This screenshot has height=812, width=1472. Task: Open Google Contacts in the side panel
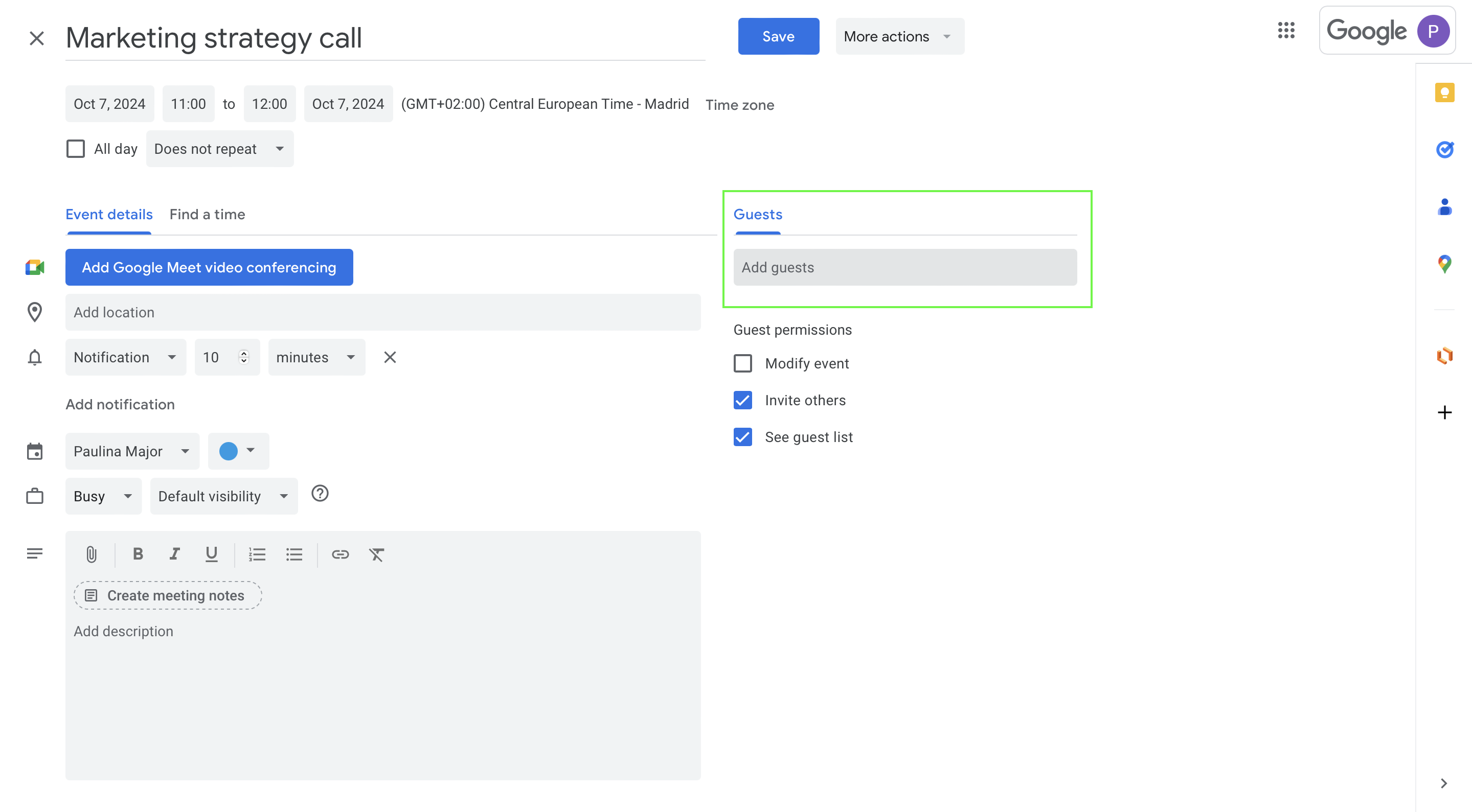pyautogui.click(x=1444, y=207)
